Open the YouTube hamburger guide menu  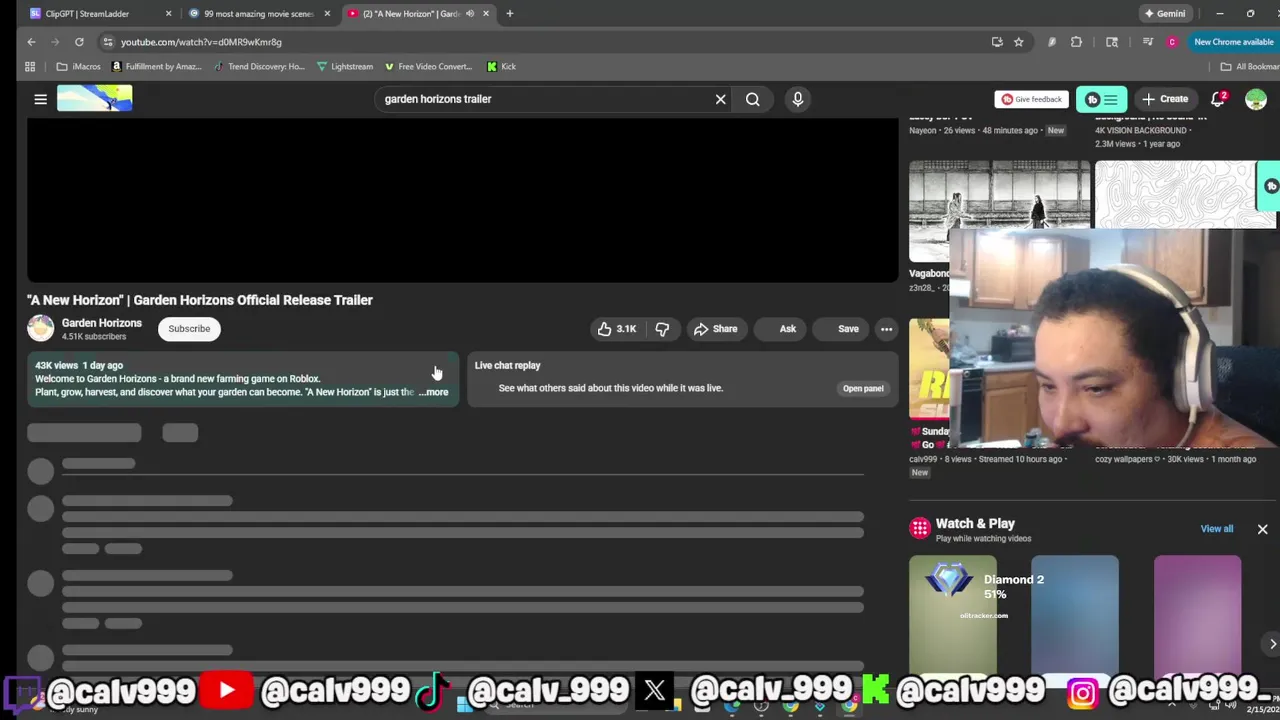click(x=40, y=99)
